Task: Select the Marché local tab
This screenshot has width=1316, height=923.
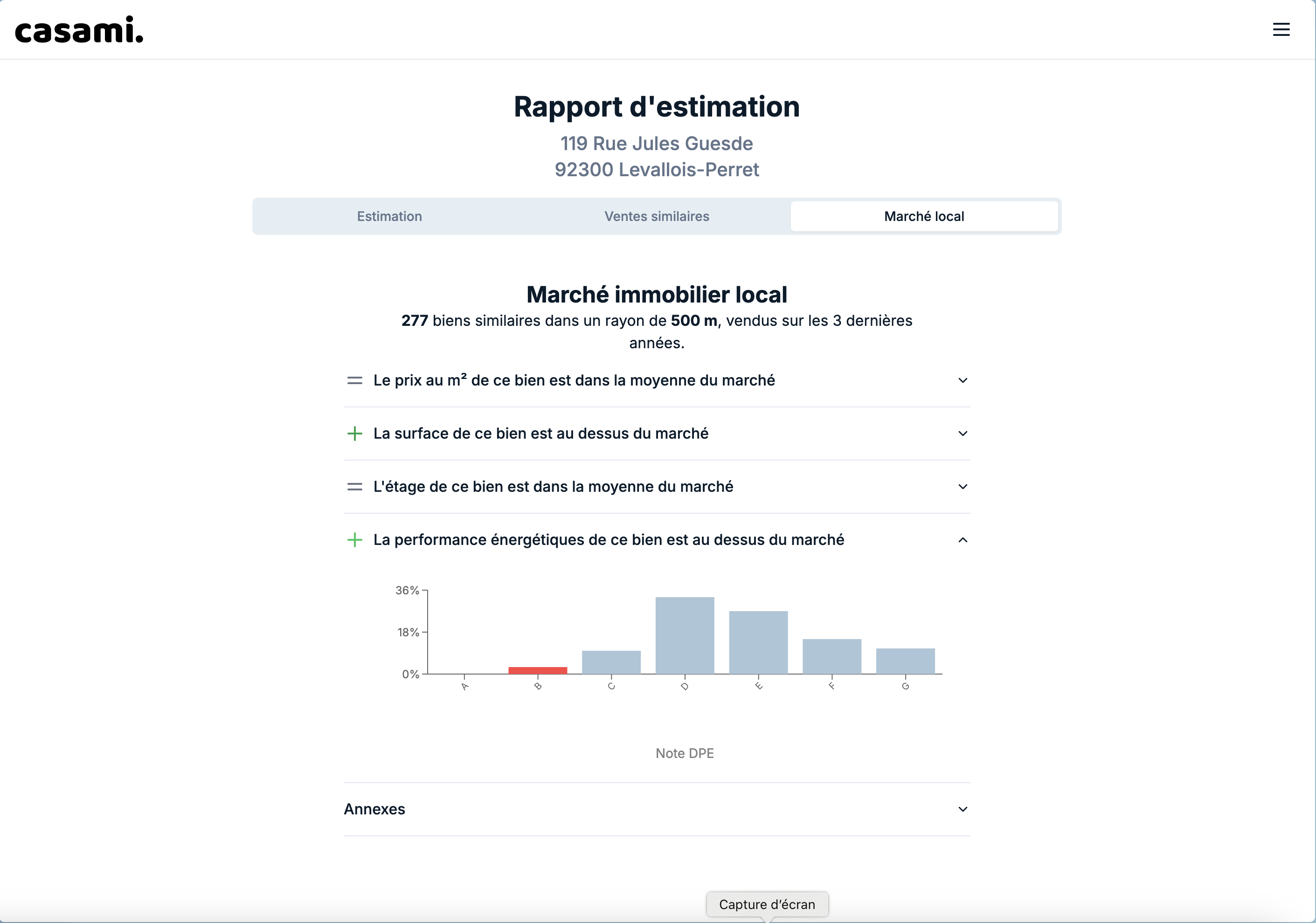Action: tap(923, 217)
